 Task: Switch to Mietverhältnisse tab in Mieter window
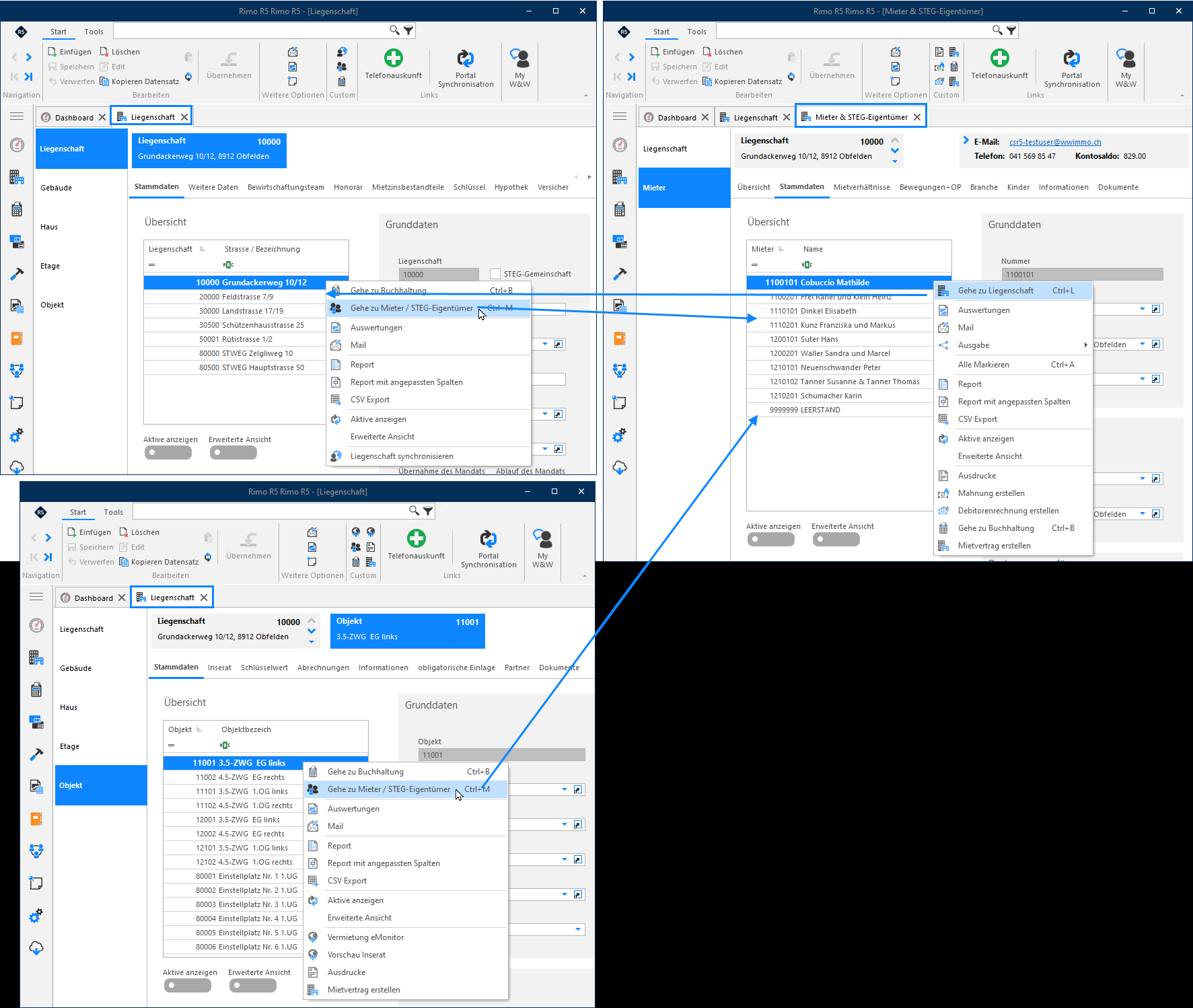coord(861,188)
